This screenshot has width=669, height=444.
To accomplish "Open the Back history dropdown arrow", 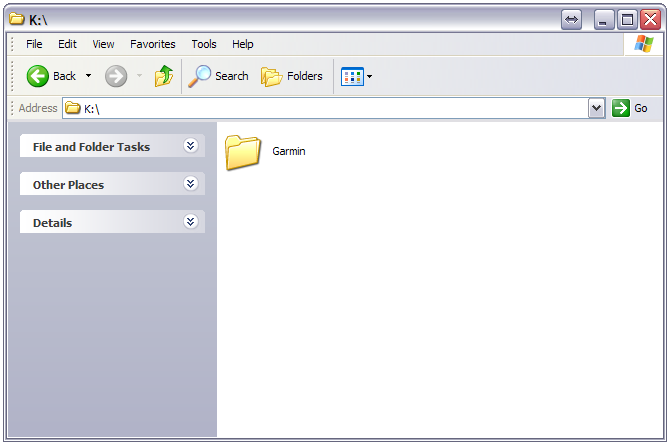I will [88, 76].
